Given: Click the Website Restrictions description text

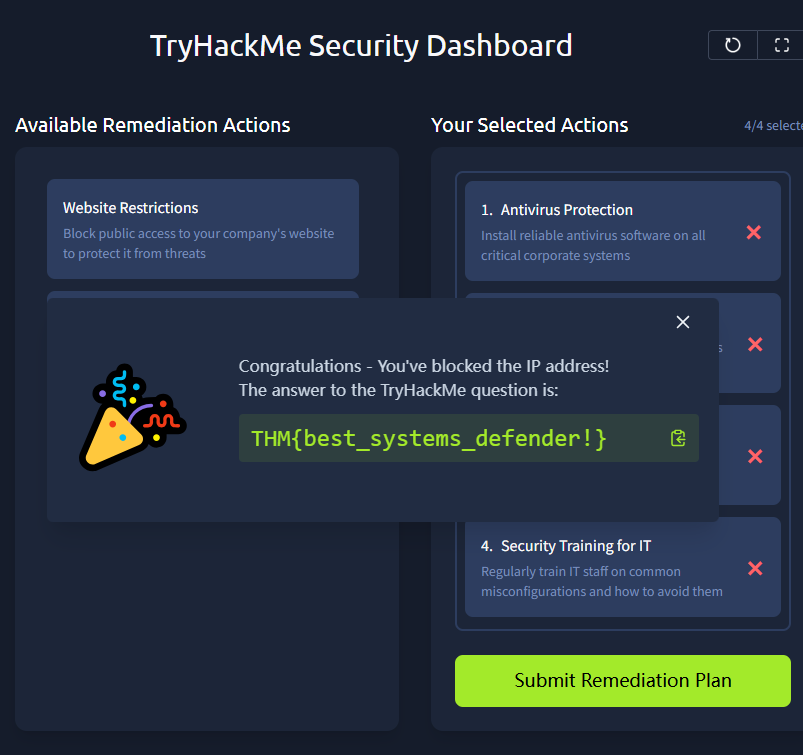Looking at the screenshot, I should [198, 243].
